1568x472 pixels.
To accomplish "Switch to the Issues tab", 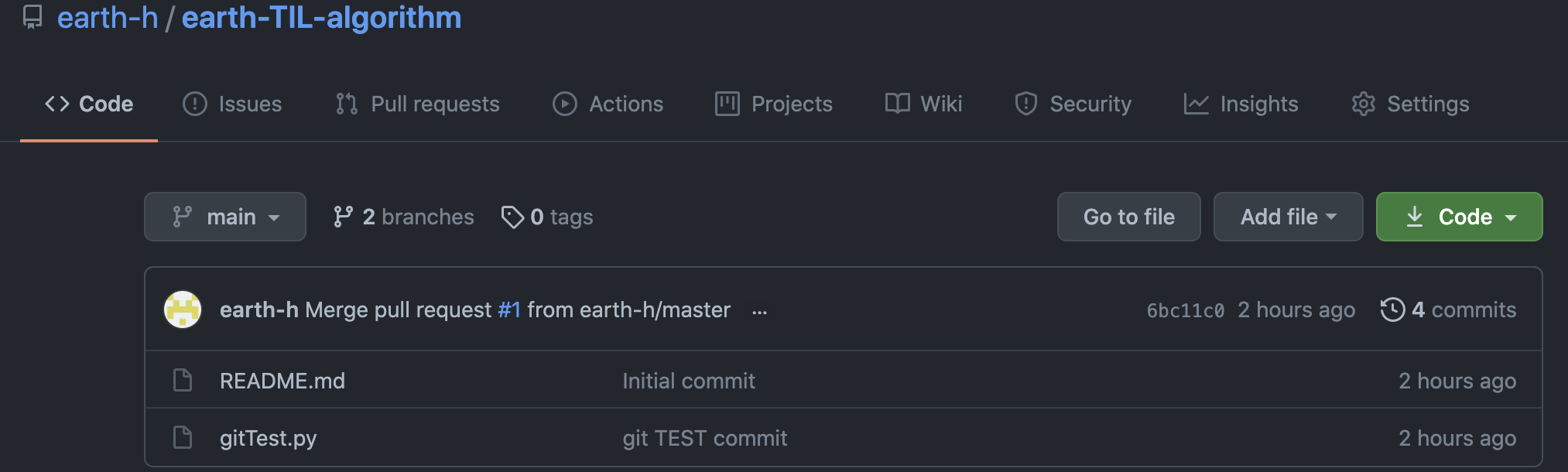I will click(232, 104).
